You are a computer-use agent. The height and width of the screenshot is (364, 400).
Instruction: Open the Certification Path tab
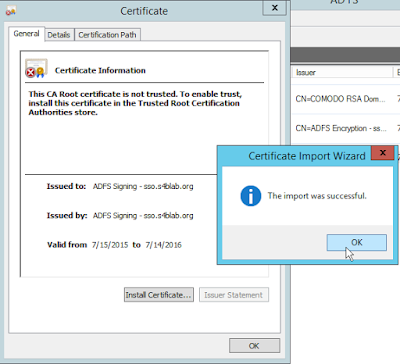tap(107, 35)
